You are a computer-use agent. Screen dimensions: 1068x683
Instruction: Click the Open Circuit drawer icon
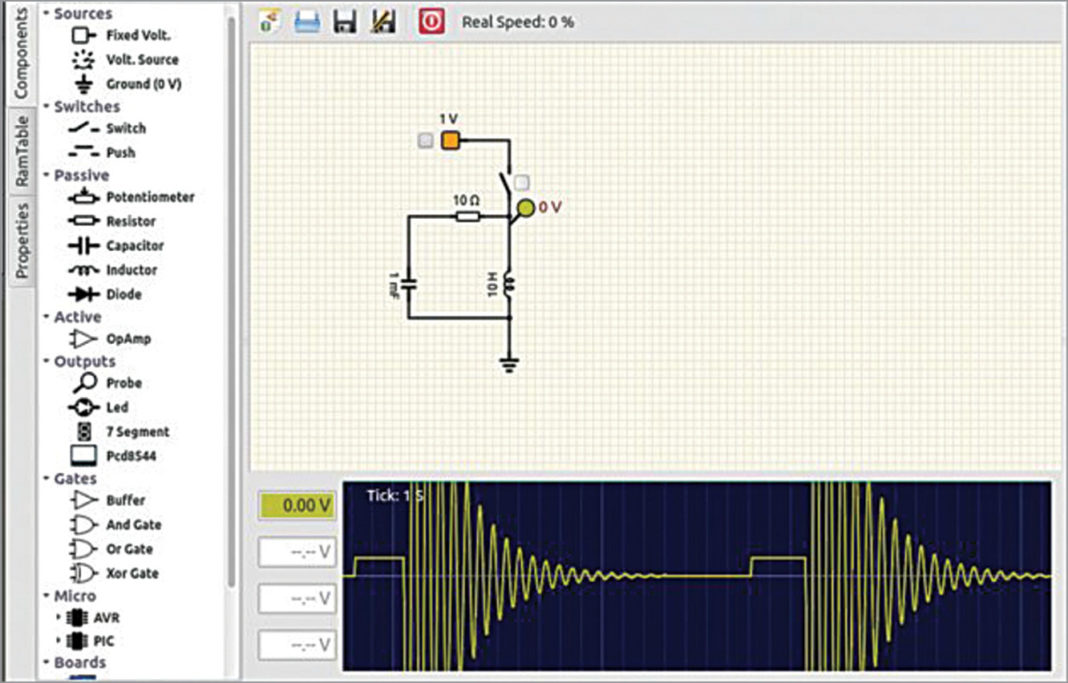pos(306,21)
